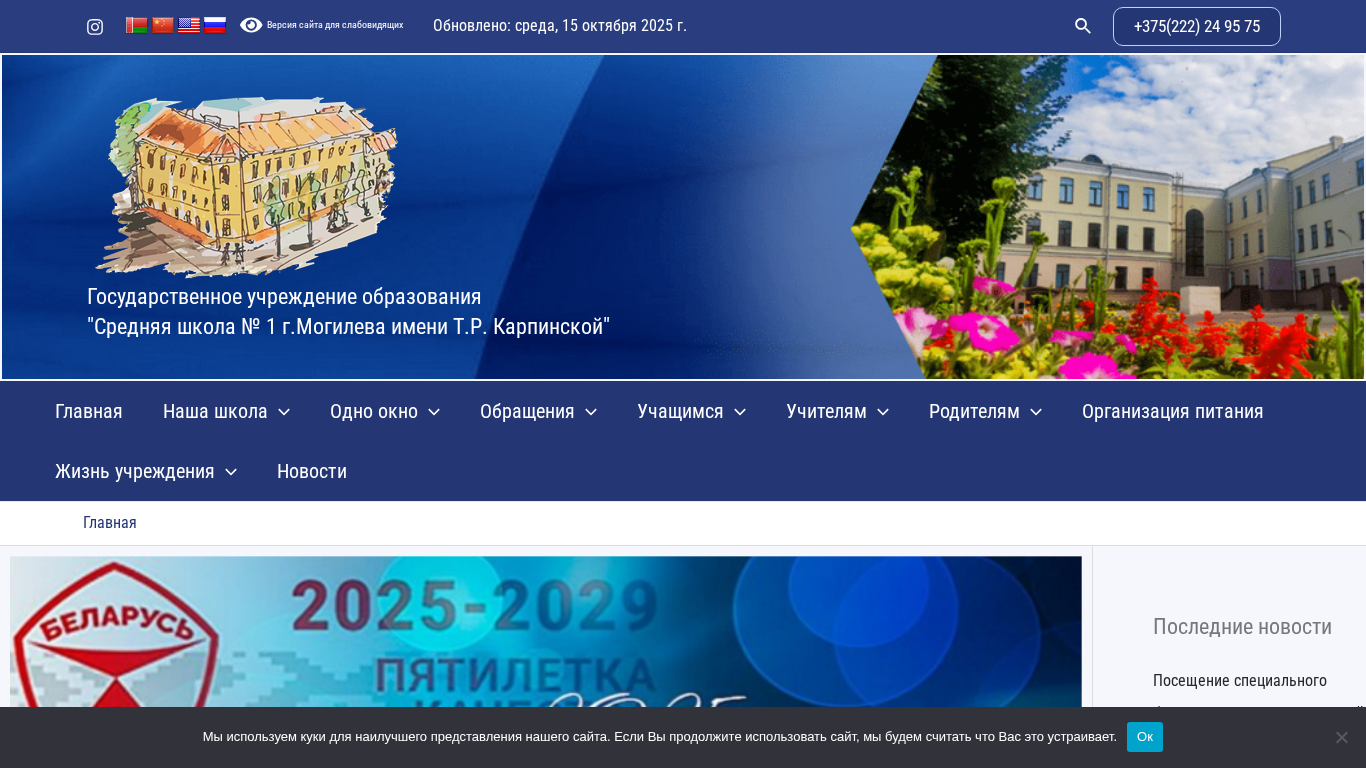Expand the «Учащимся» dropdown arrow
The image size is (1366, 768).
740,412
